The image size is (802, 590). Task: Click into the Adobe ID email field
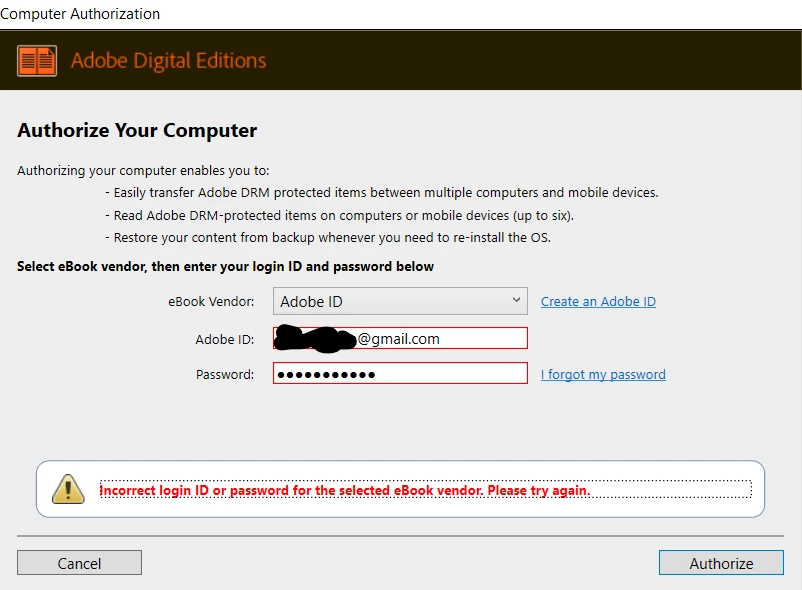tap(400, 338)
